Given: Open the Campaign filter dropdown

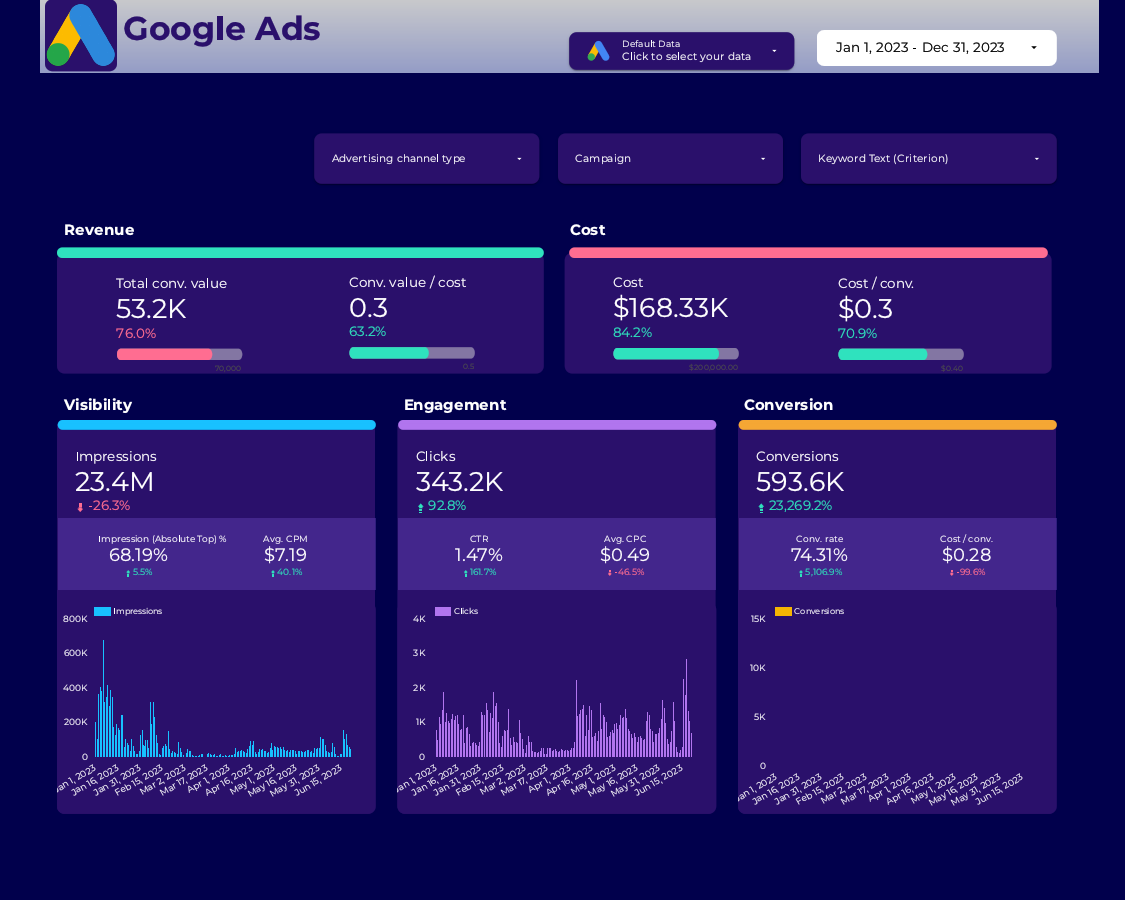Looking at the screenshot, I should pos(670,158).
